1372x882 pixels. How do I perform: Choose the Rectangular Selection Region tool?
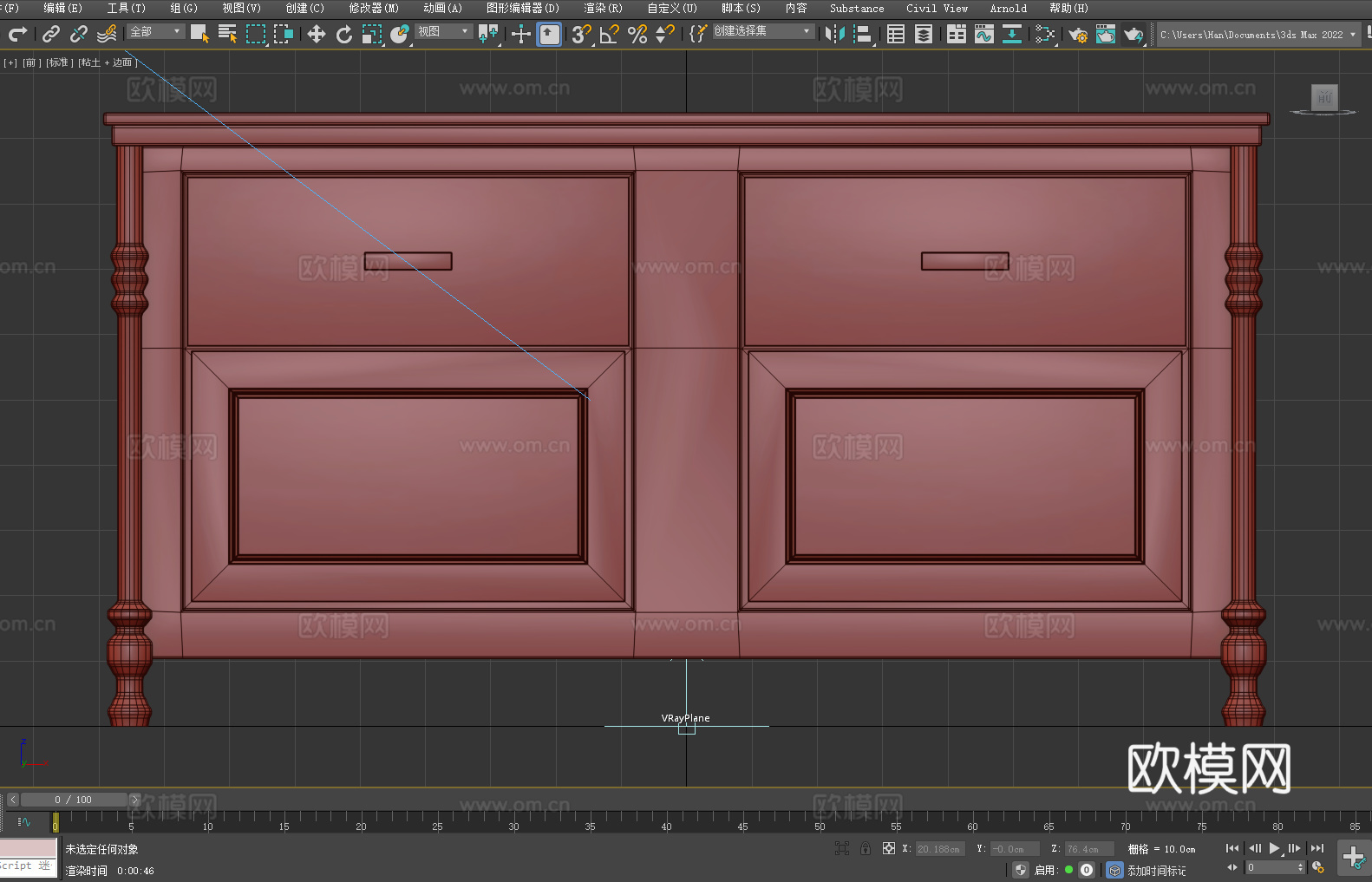tap(256, 34)
